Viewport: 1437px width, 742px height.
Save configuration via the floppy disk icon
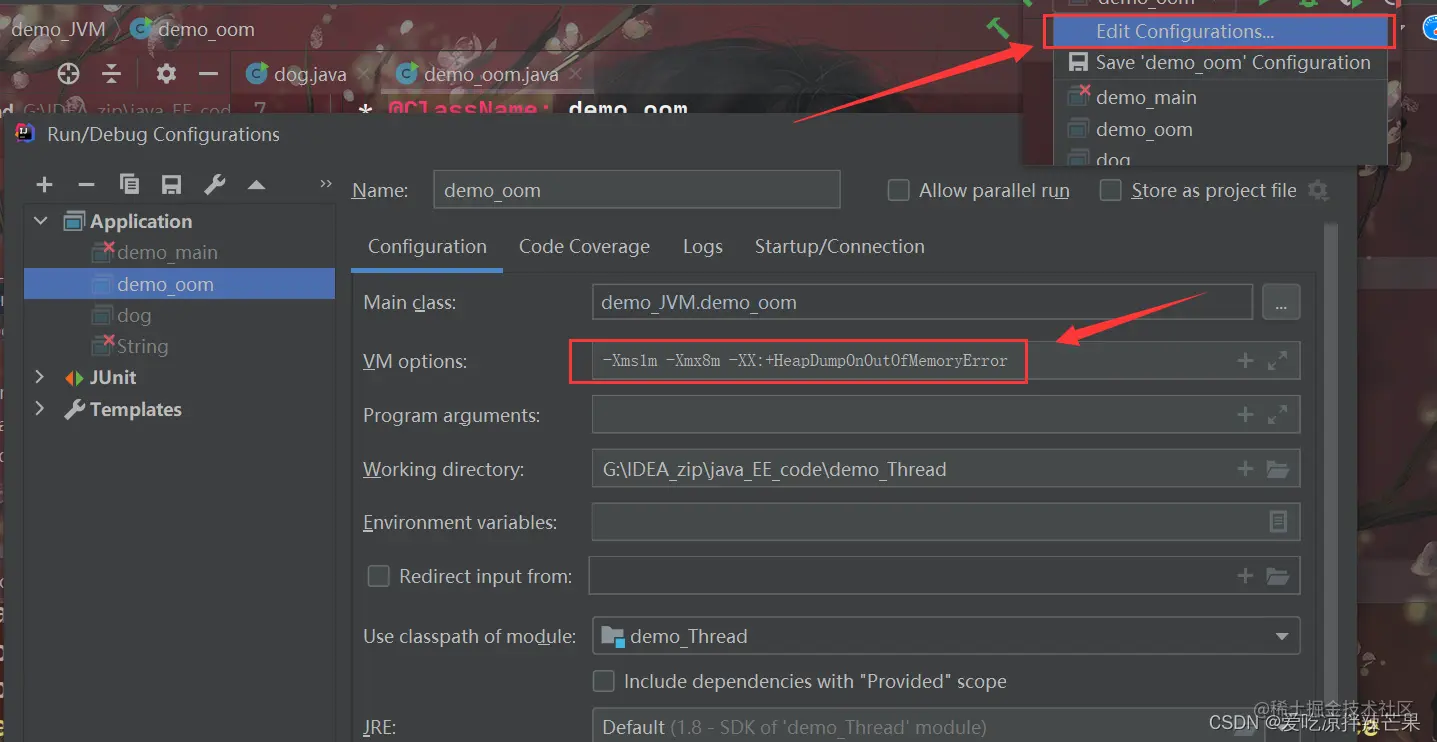[172, 184]
